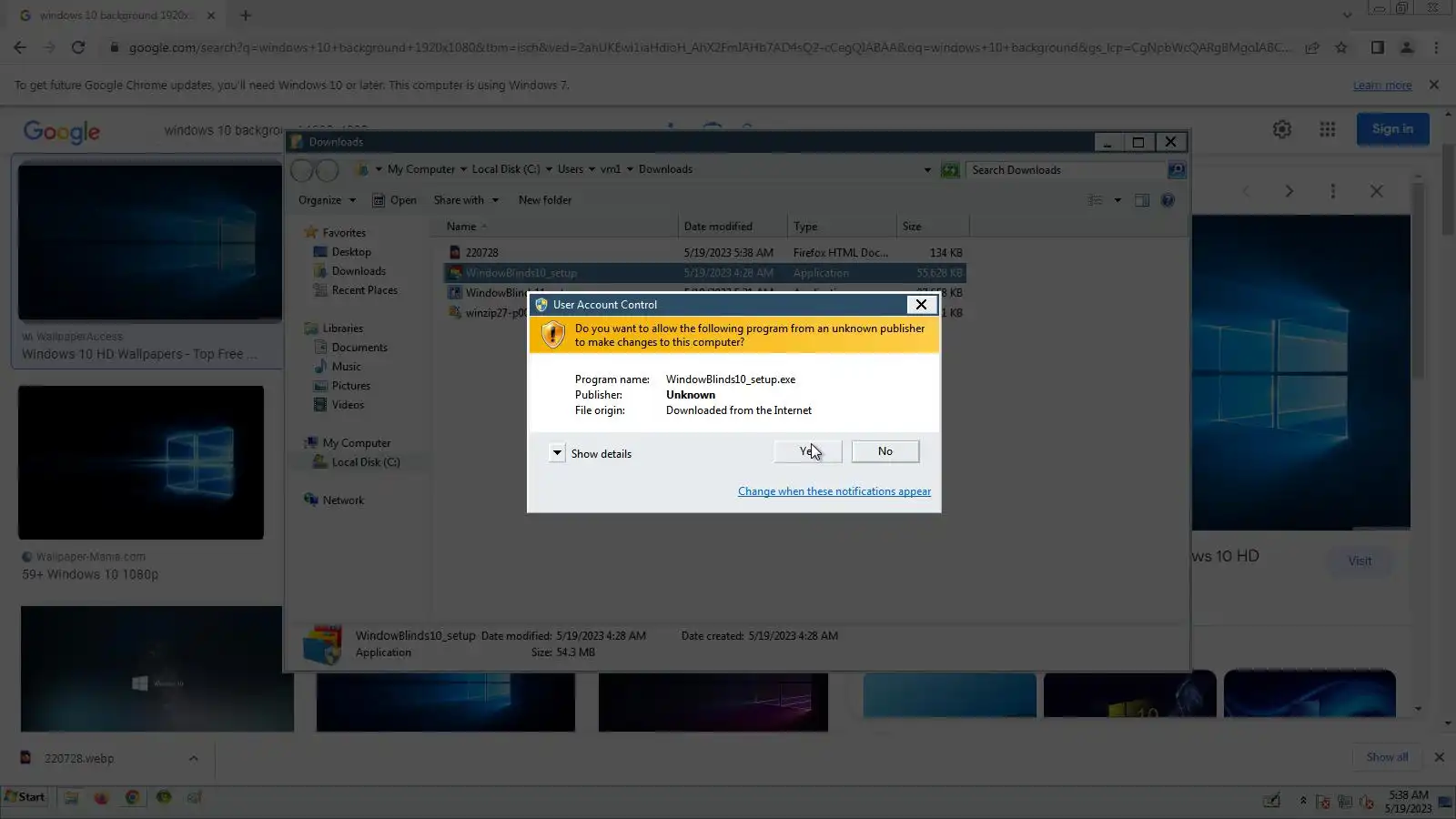
Task: Go to next image in Google preview
Action: click(x=1289, y=191)
